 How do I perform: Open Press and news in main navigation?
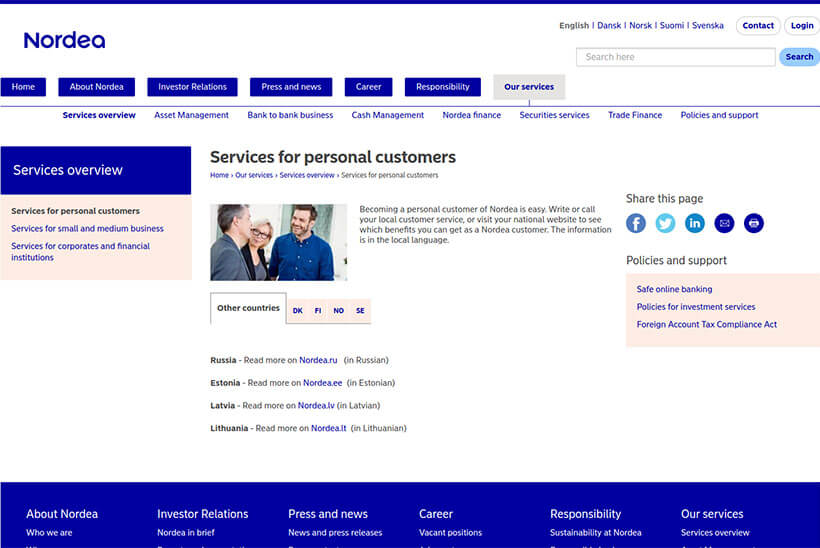click(x=291, y=87)
